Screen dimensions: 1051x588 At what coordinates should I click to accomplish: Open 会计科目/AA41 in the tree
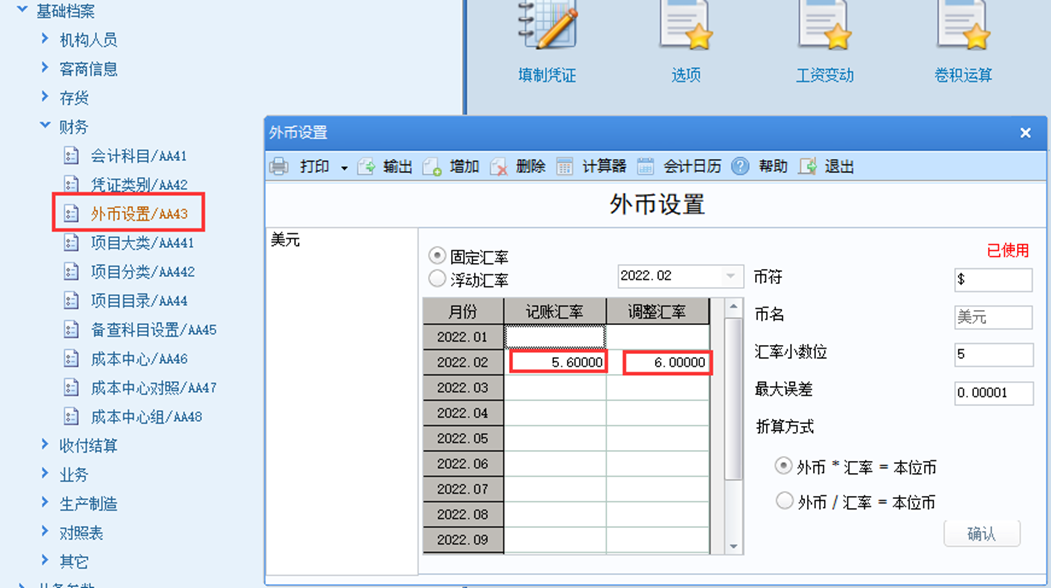coord(138,156)
